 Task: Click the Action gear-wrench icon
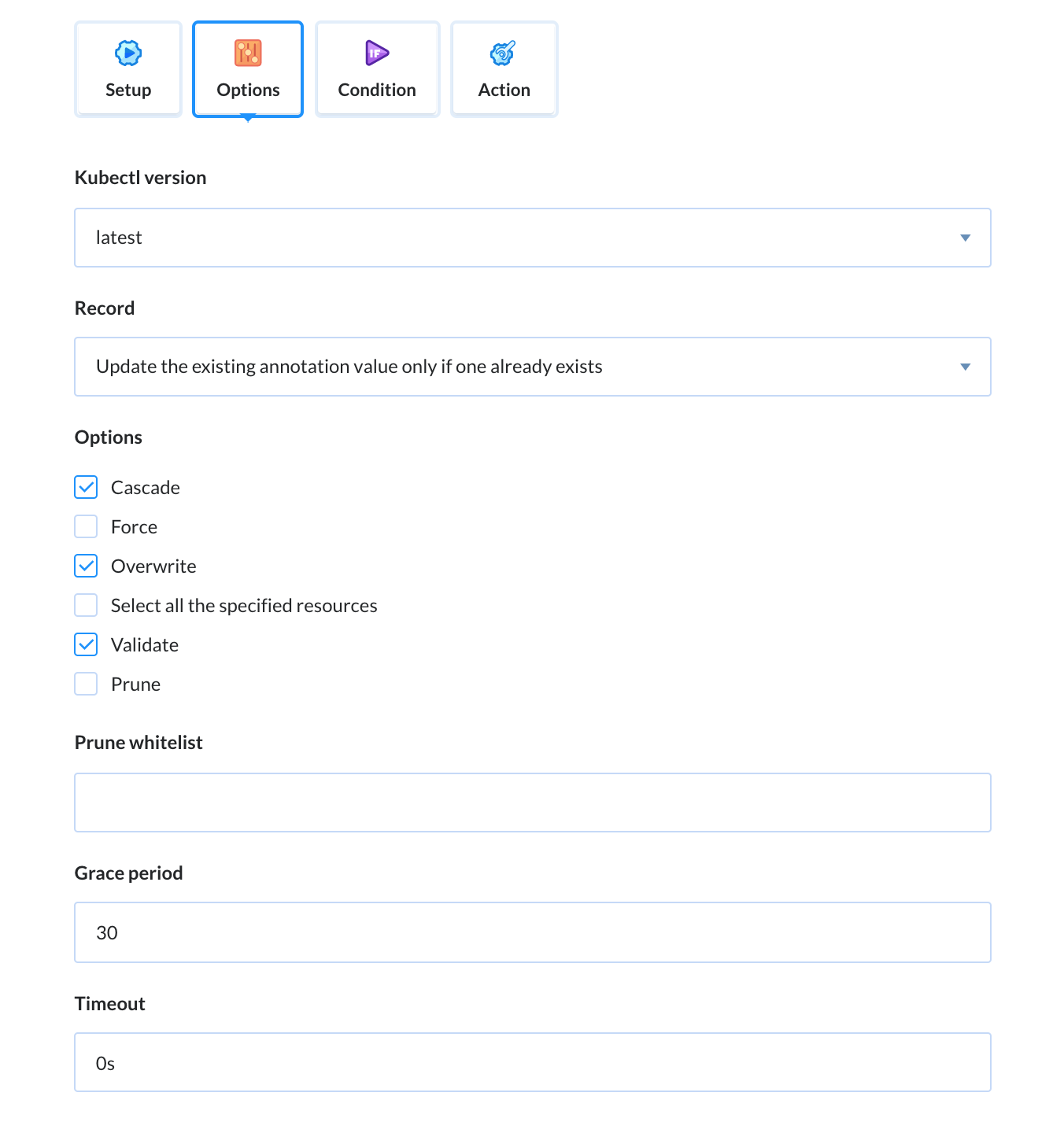[503, 54]
